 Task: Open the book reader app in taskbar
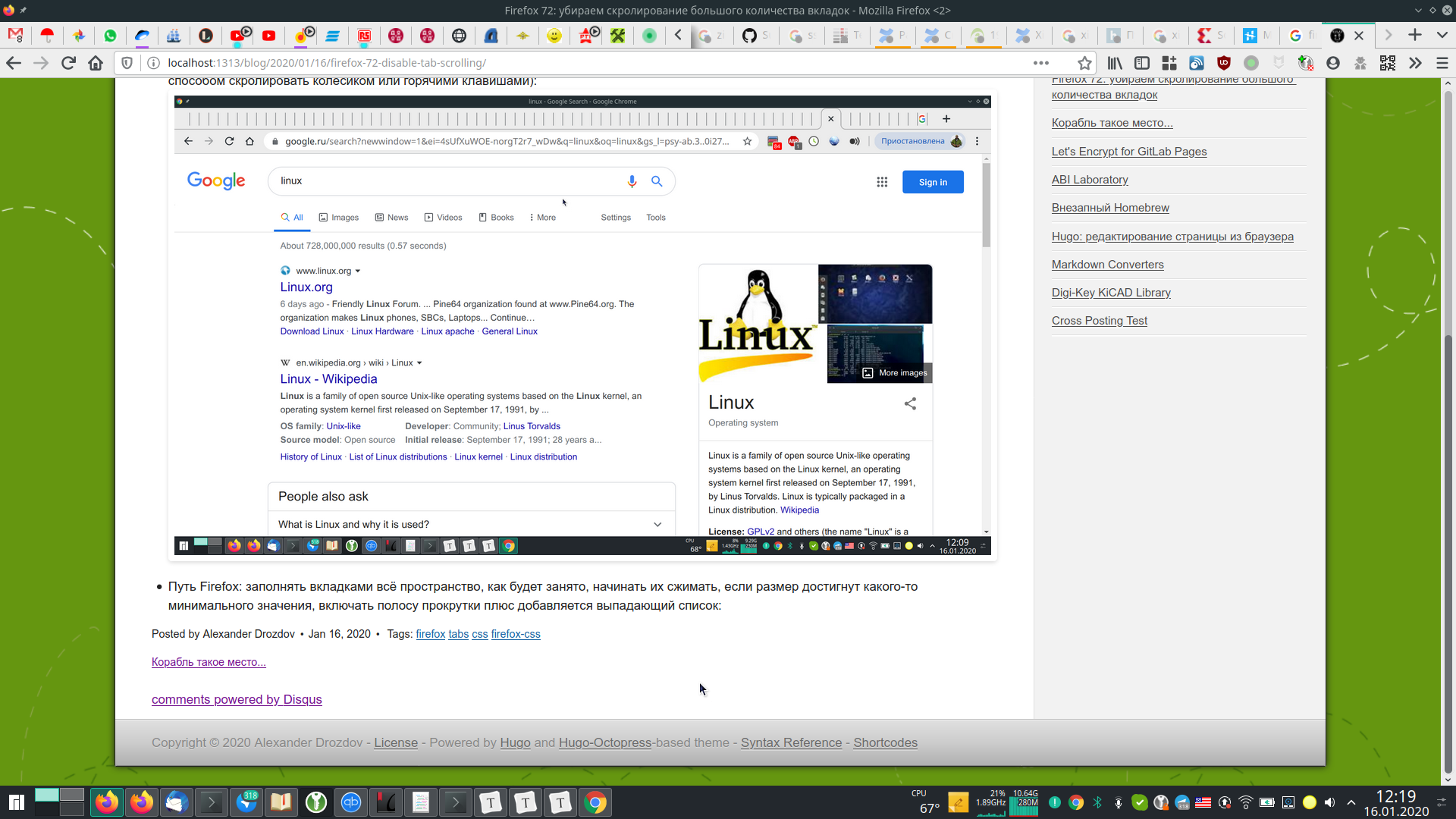(x=281, y=802)
